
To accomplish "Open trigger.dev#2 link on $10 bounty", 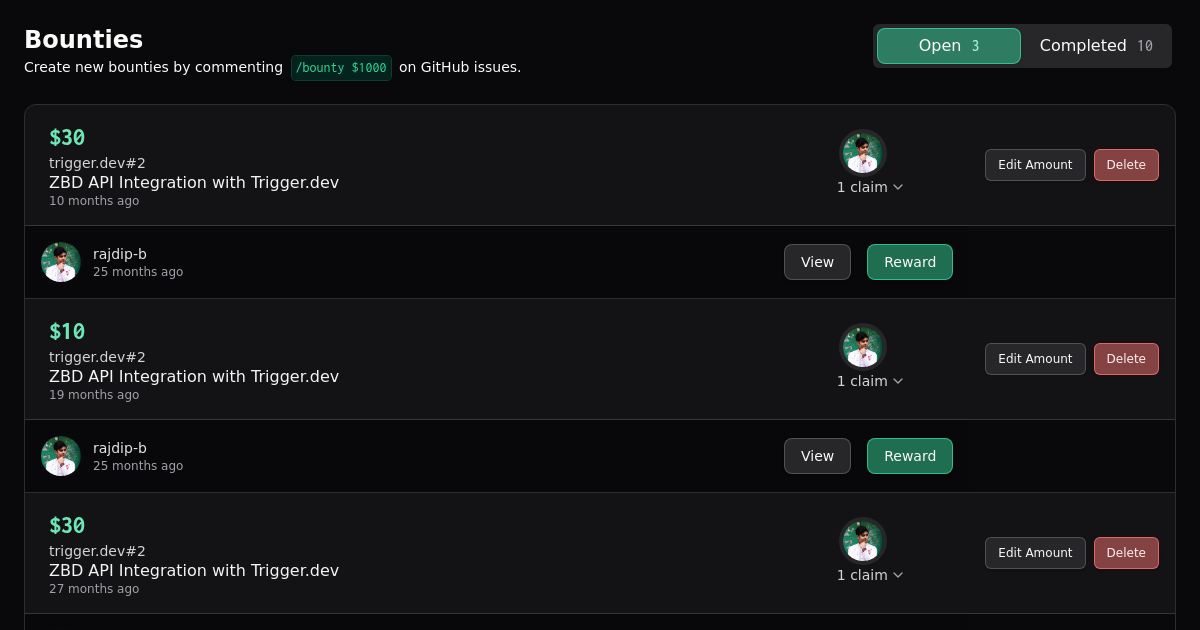I will (97, 357).
